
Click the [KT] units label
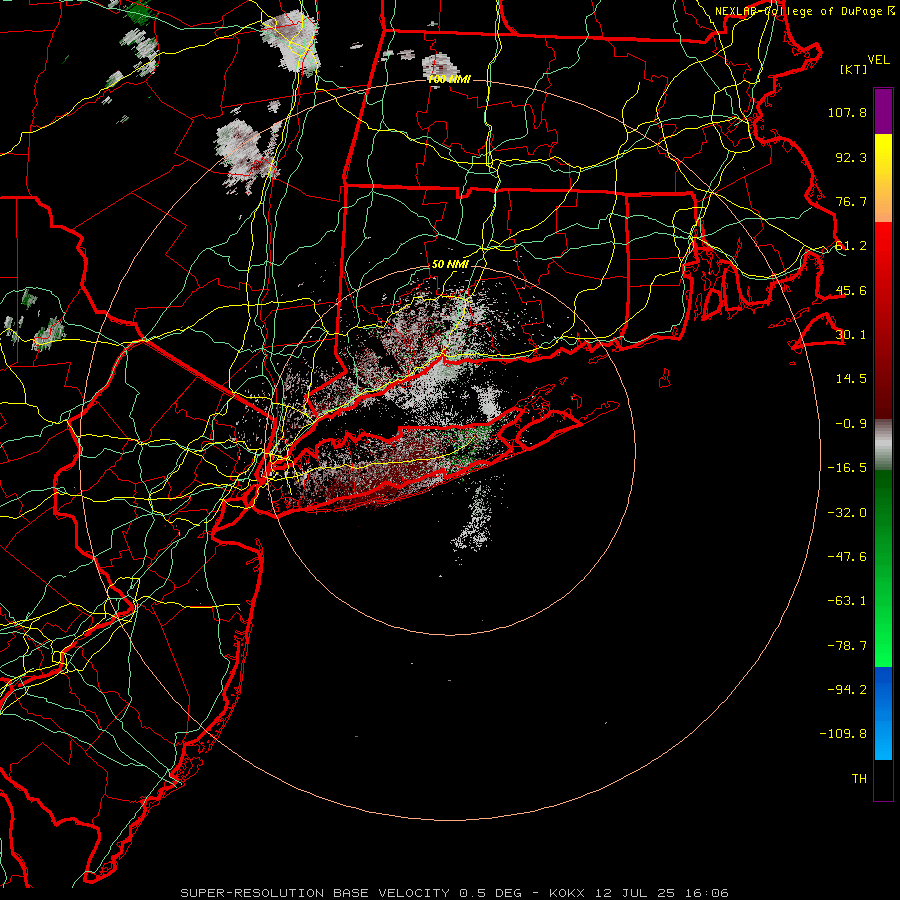pos(854,69)
